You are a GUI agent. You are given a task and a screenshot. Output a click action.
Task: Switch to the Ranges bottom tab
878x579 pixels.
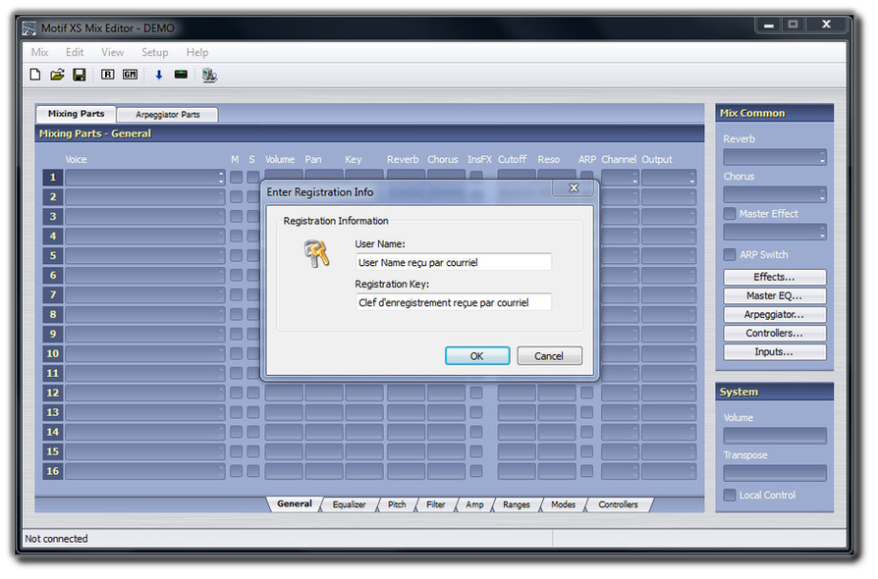516,505
